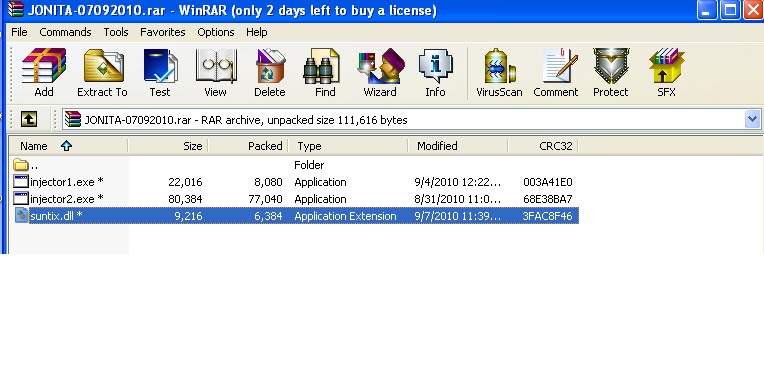Run the Test archive tool

coord(160,73)
